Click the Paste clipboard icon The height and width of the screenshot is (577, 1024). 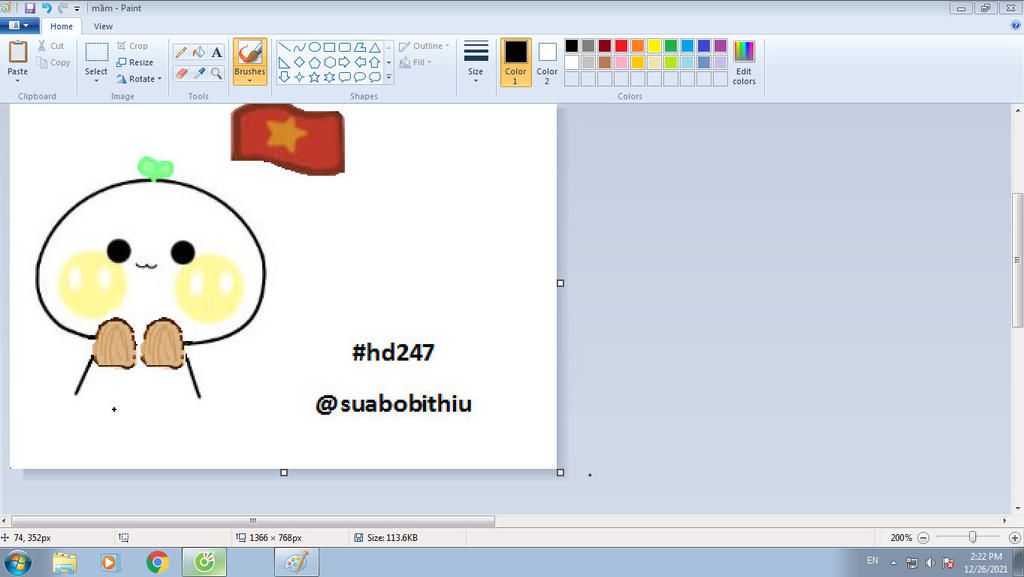coord(18,52)
